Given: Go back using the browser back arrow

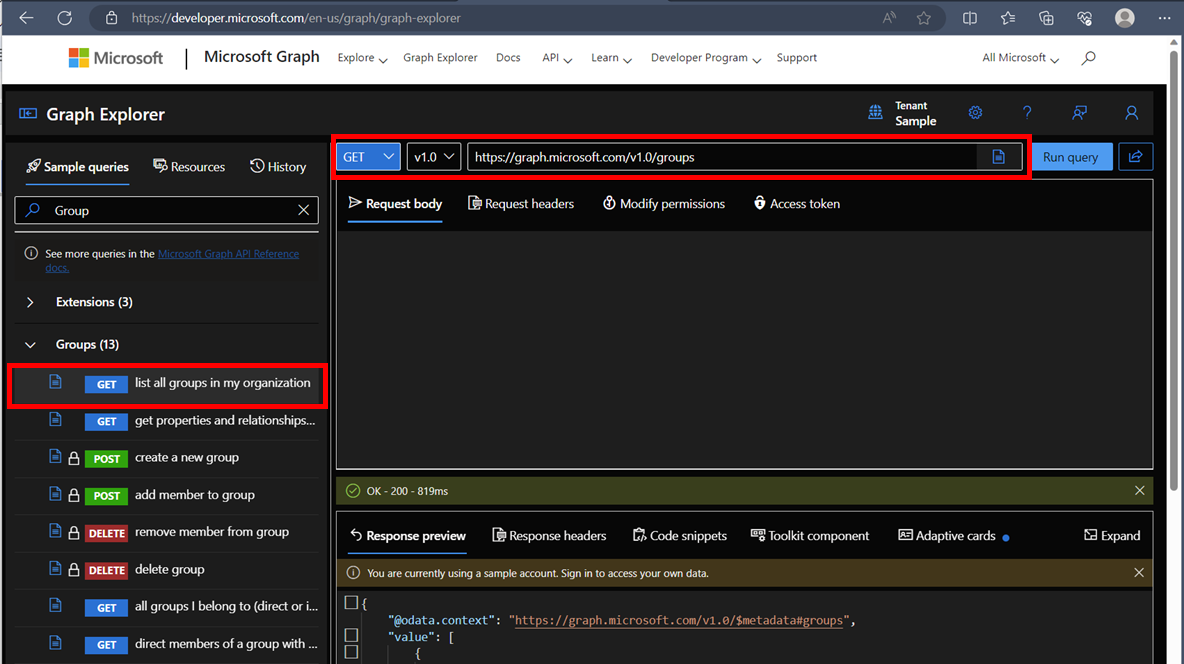Looking at the screenshot, I should click(26, 18).
